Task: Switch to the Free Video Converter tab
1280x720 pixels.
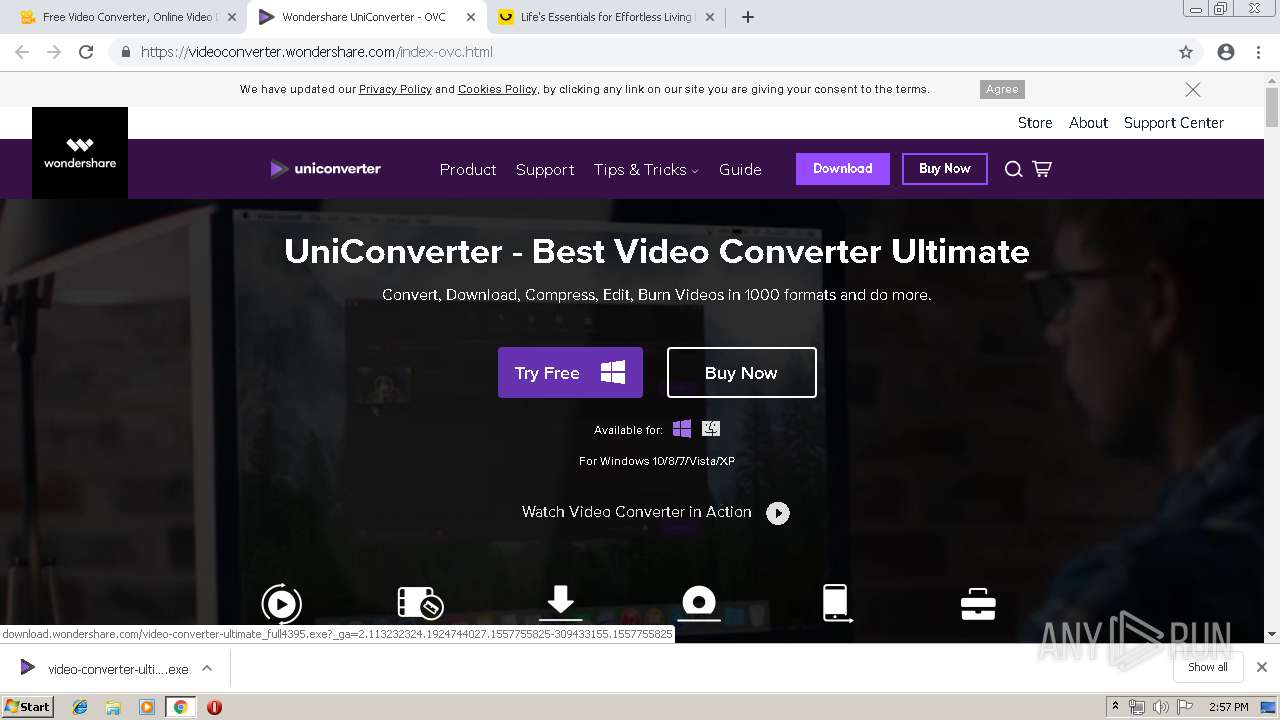Action: tap(130, 17)
